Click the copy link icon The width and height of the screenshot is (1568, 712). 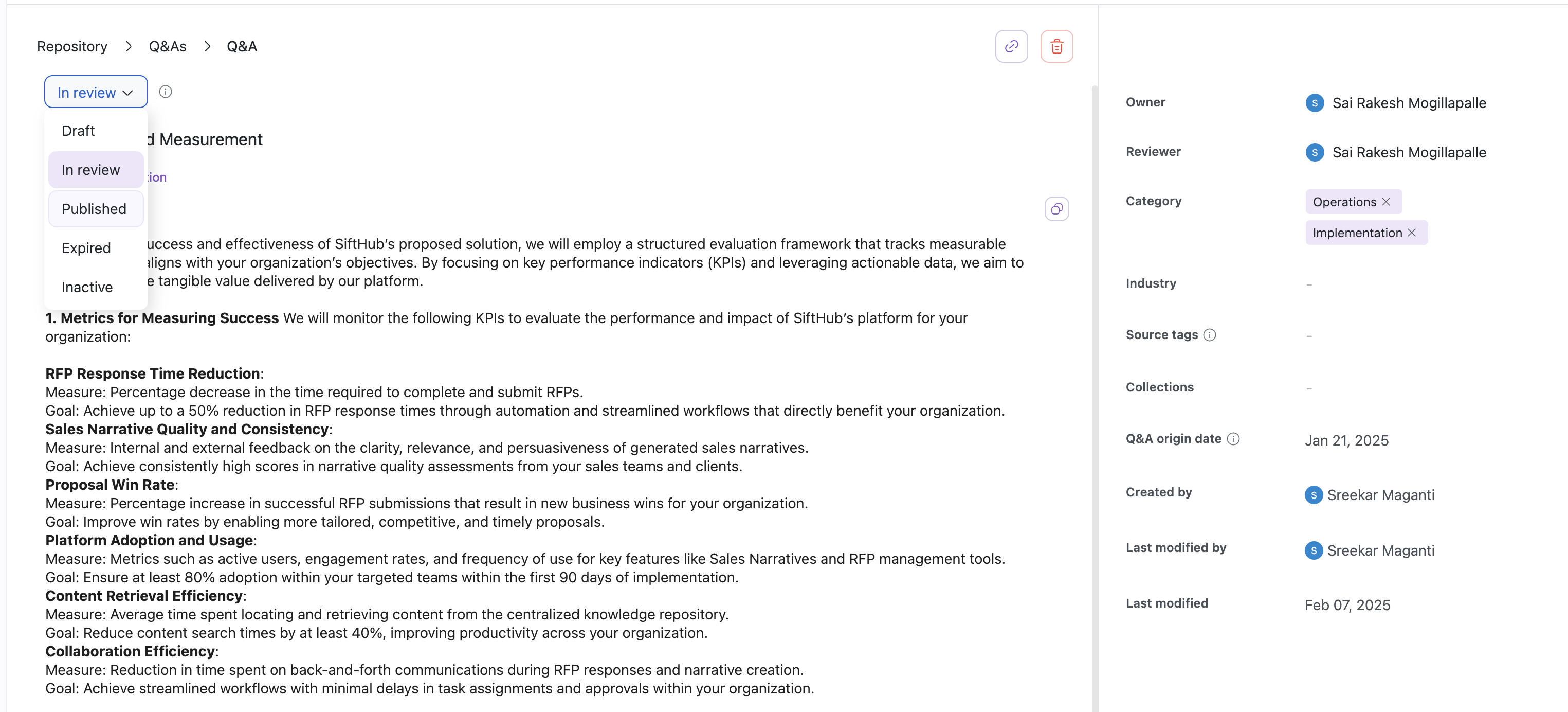pyautogui.click(x=1011, y=46)
